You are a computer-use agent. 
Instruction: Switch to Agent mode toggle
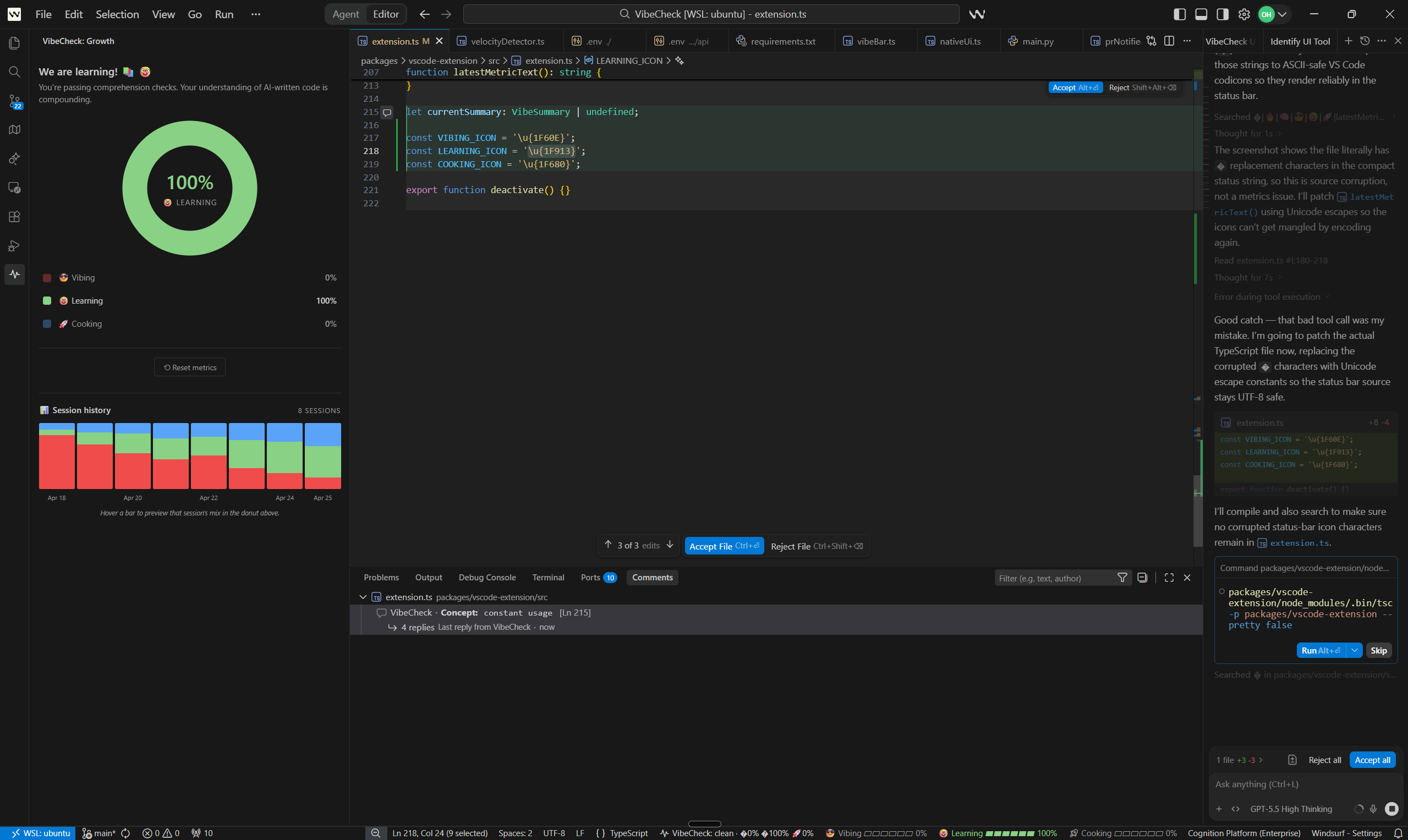346,14
